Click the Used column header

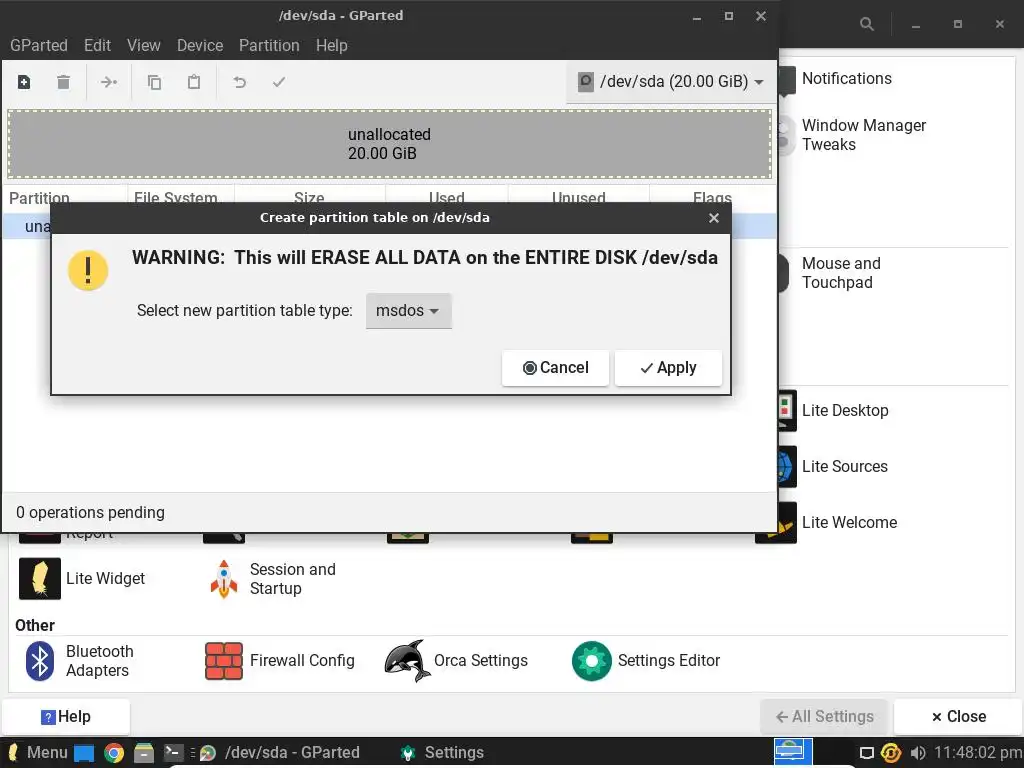click(447, 196)
